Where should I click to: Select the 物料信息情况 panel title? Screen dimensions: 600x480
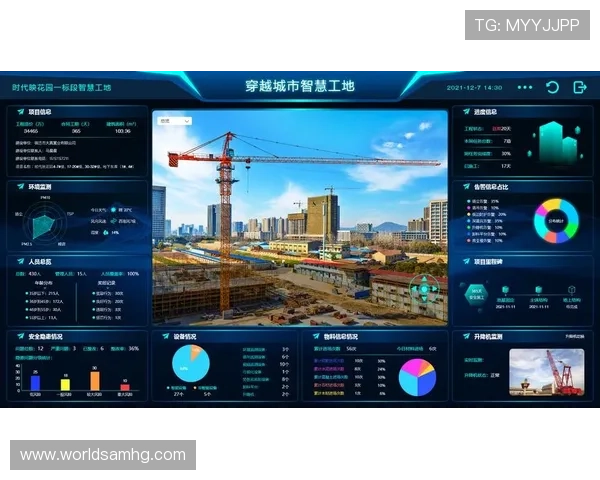click(x=341, y=337)
